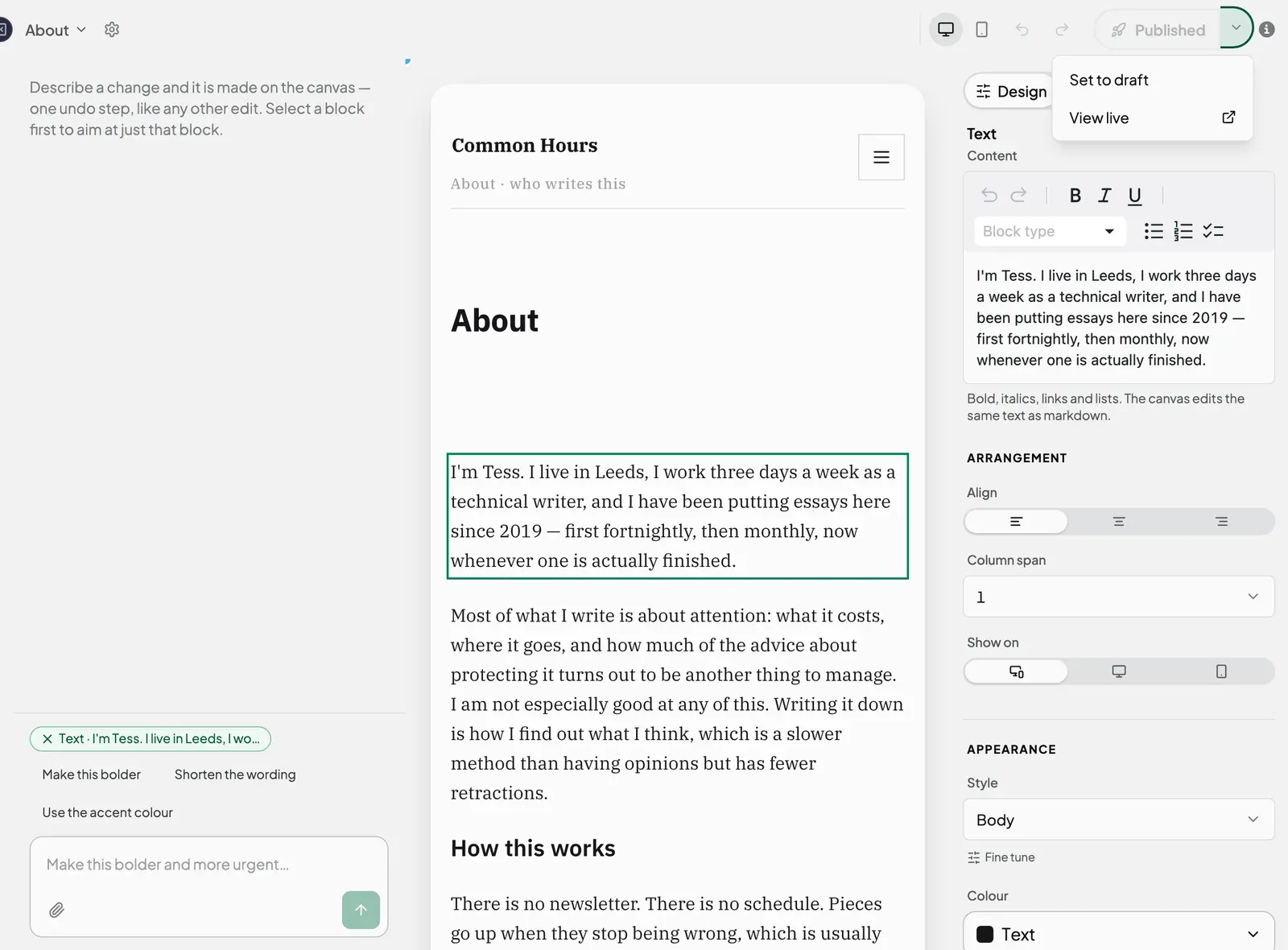Show block on desktop only
The height and width of the screenshot is (950, 1288).
tap(1119, 671)
